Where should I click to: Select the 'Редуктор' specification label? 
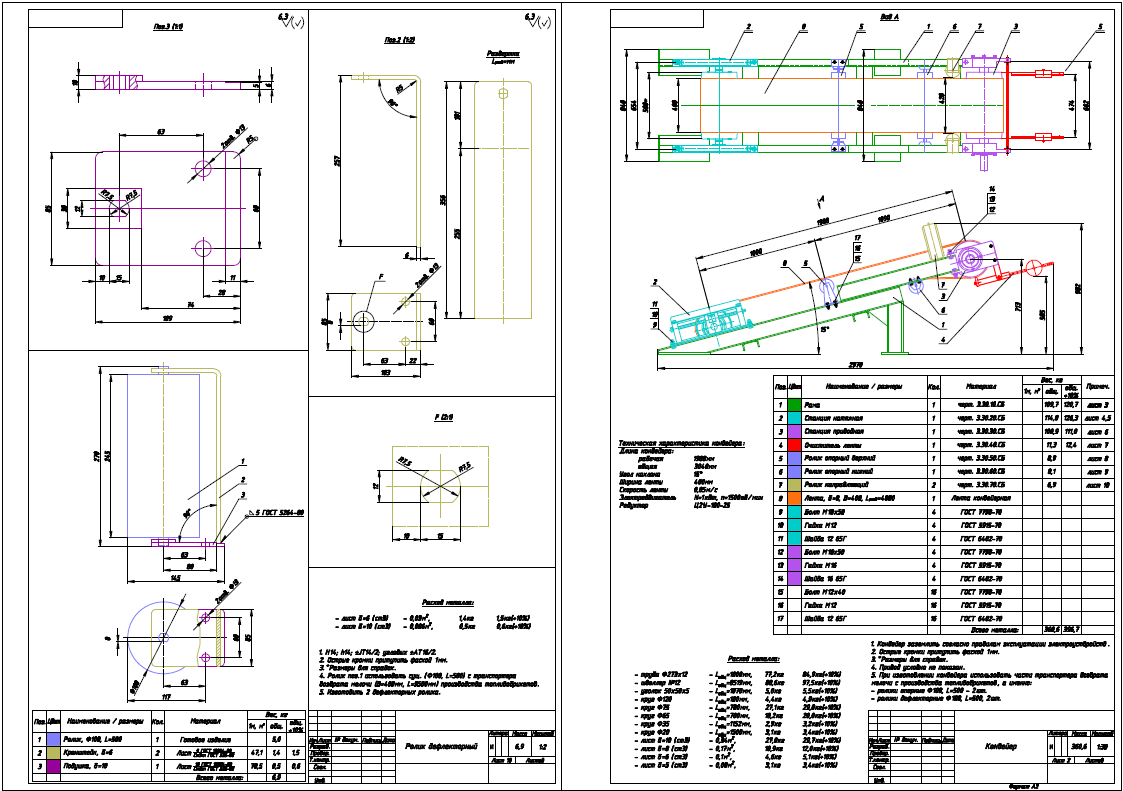click(x=632, y=506)
